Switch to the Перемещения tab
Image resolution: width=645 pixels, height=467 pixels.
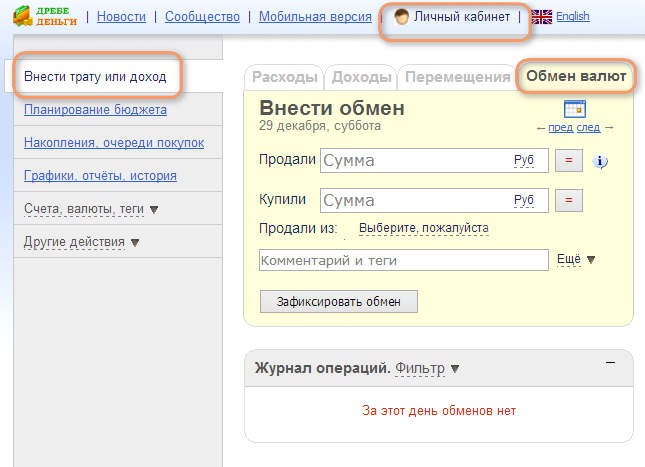click(x=457, y=77)
